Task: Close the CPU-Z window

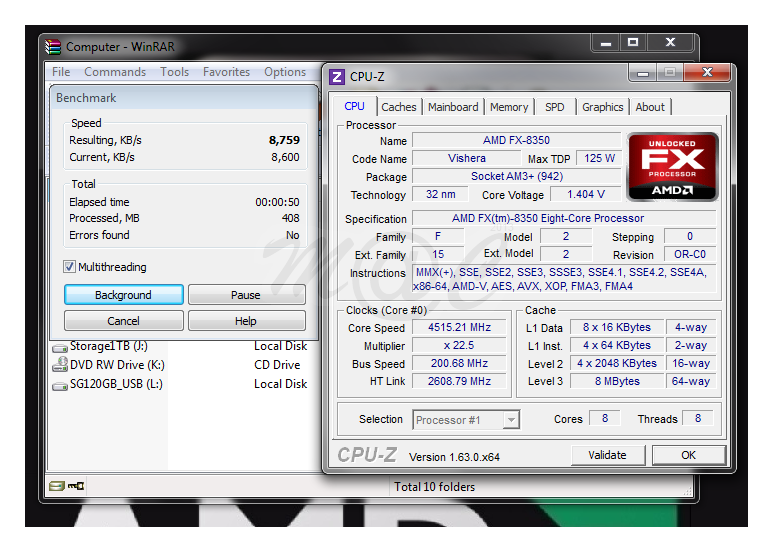Action: pyautogui.click(x=707, y=72)
